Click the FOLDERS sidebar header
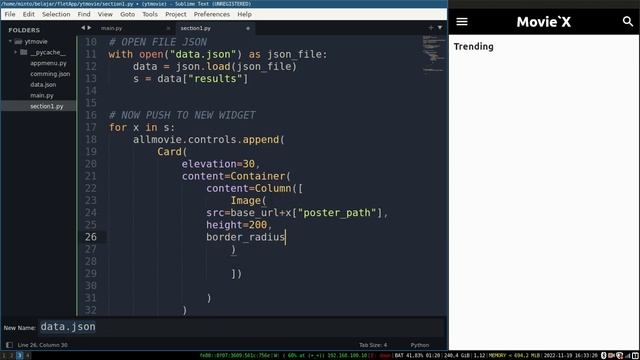This screenshot has height=360, width=640. [24, 30]
